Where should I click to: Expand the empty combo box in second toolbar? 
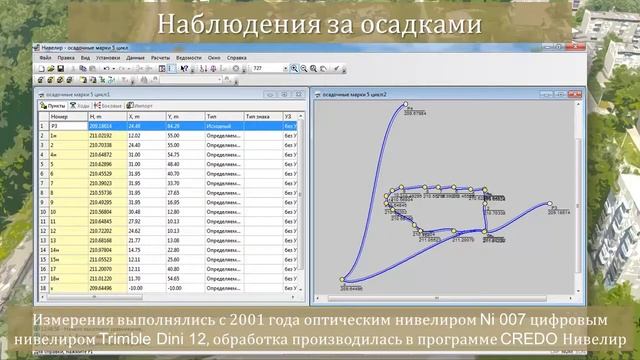click(x=220, y=80)
